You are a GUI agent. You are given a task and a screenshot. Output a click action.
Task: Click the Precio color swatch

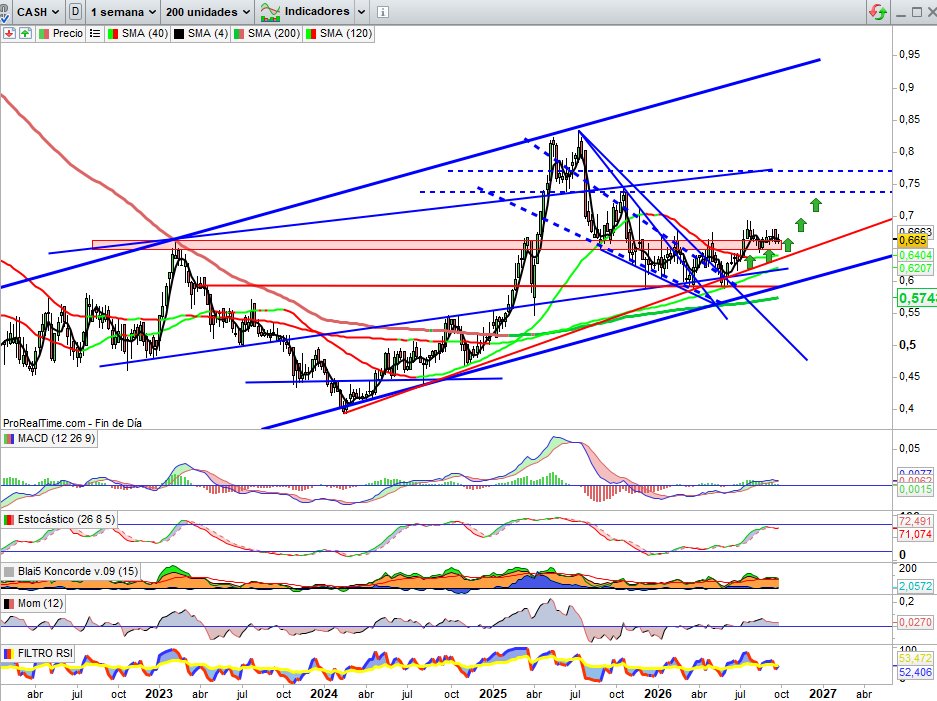coord(44,33)
